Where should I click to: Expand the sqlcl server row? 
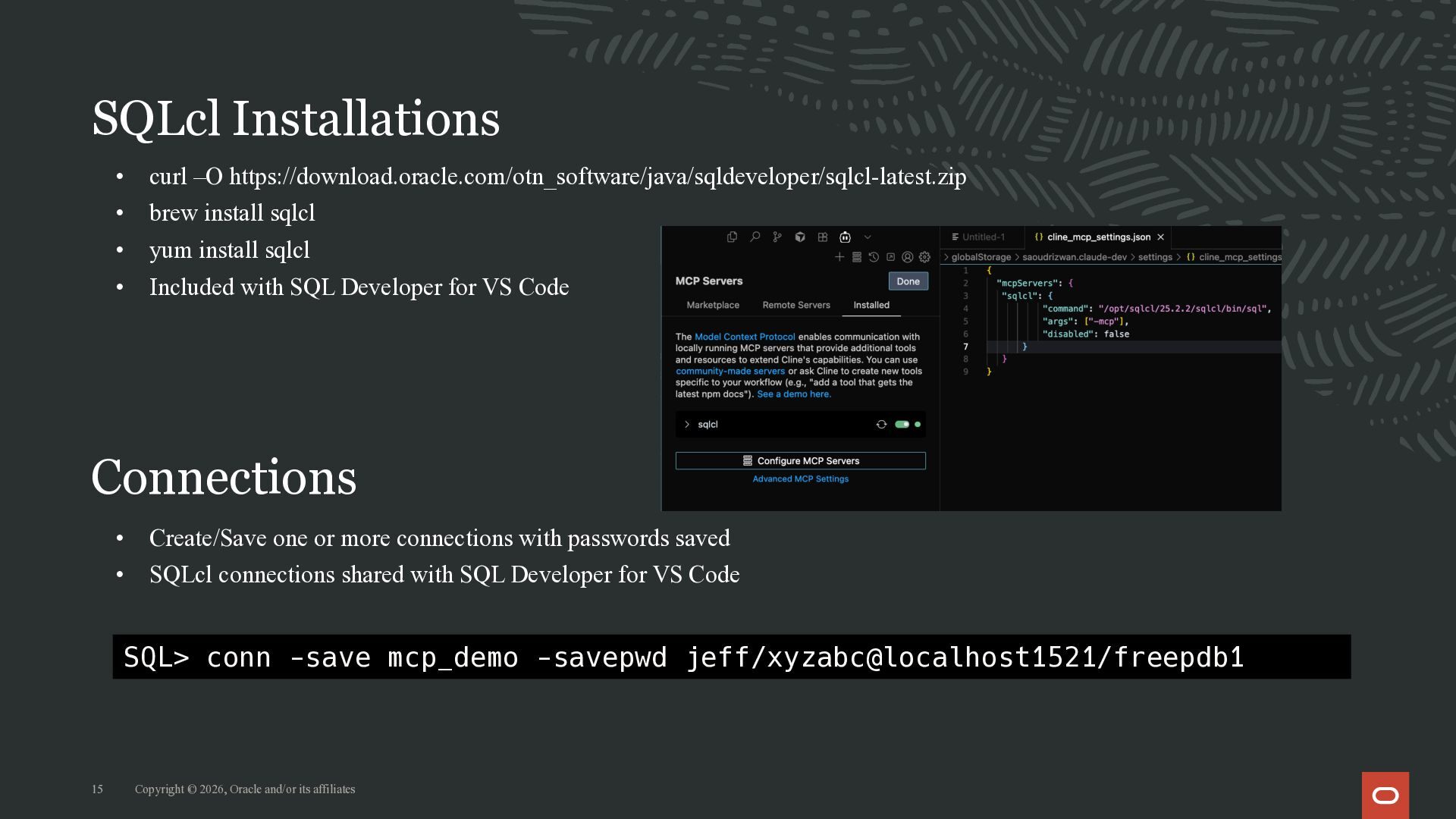(x=800, y=425)
